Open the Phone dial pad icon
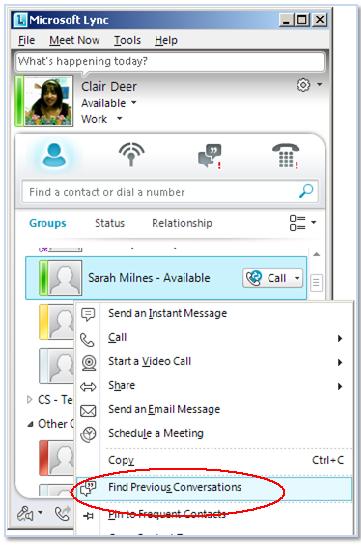The width and height of the screenshot is (361, 547). point(285,156)
